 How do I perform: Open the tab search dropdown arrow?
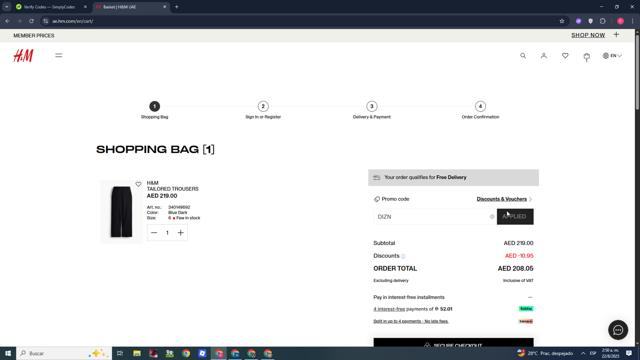7,7
